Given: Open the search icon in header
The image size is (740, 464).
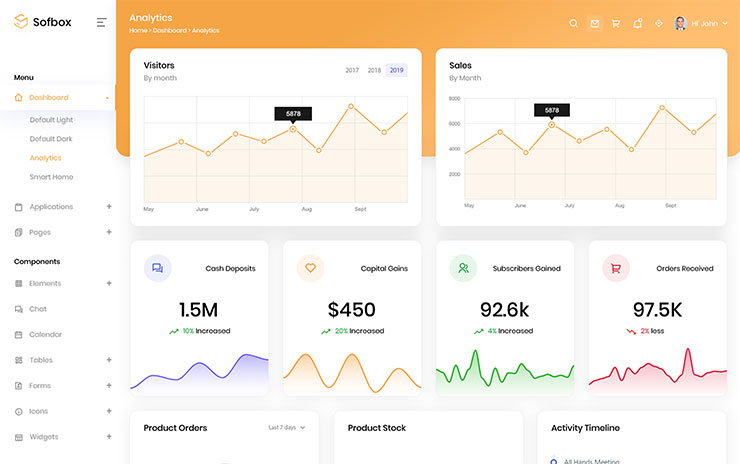Looking at the screenshot, I should tap(573, 23).
